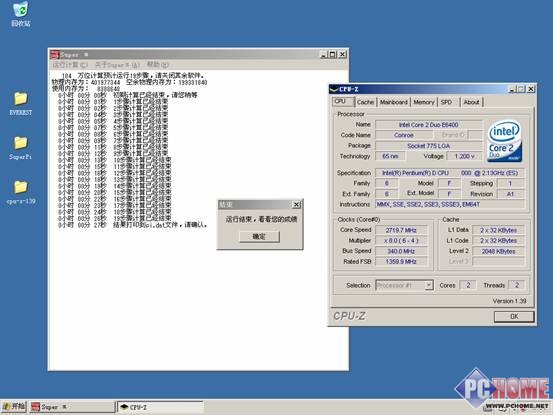Switch to the Mainboard tab in CPU-Z
The image size is (553, 415).
tap(394, 102)
